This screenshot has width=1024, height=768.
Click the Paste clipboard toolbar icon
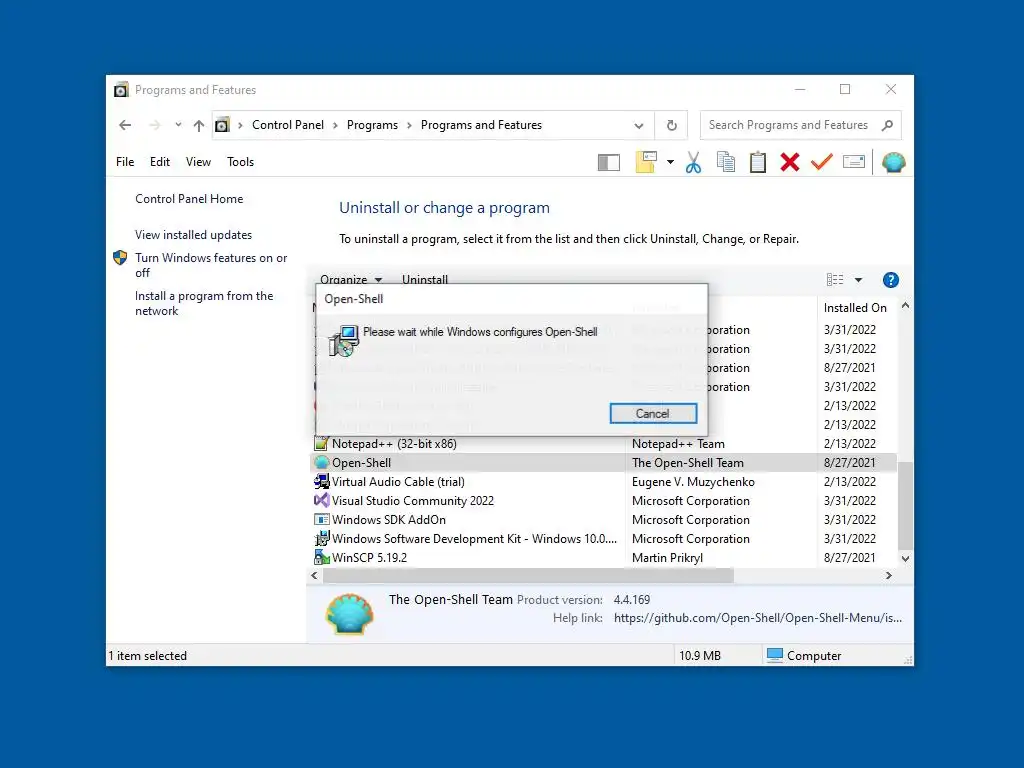click(758, 162)
